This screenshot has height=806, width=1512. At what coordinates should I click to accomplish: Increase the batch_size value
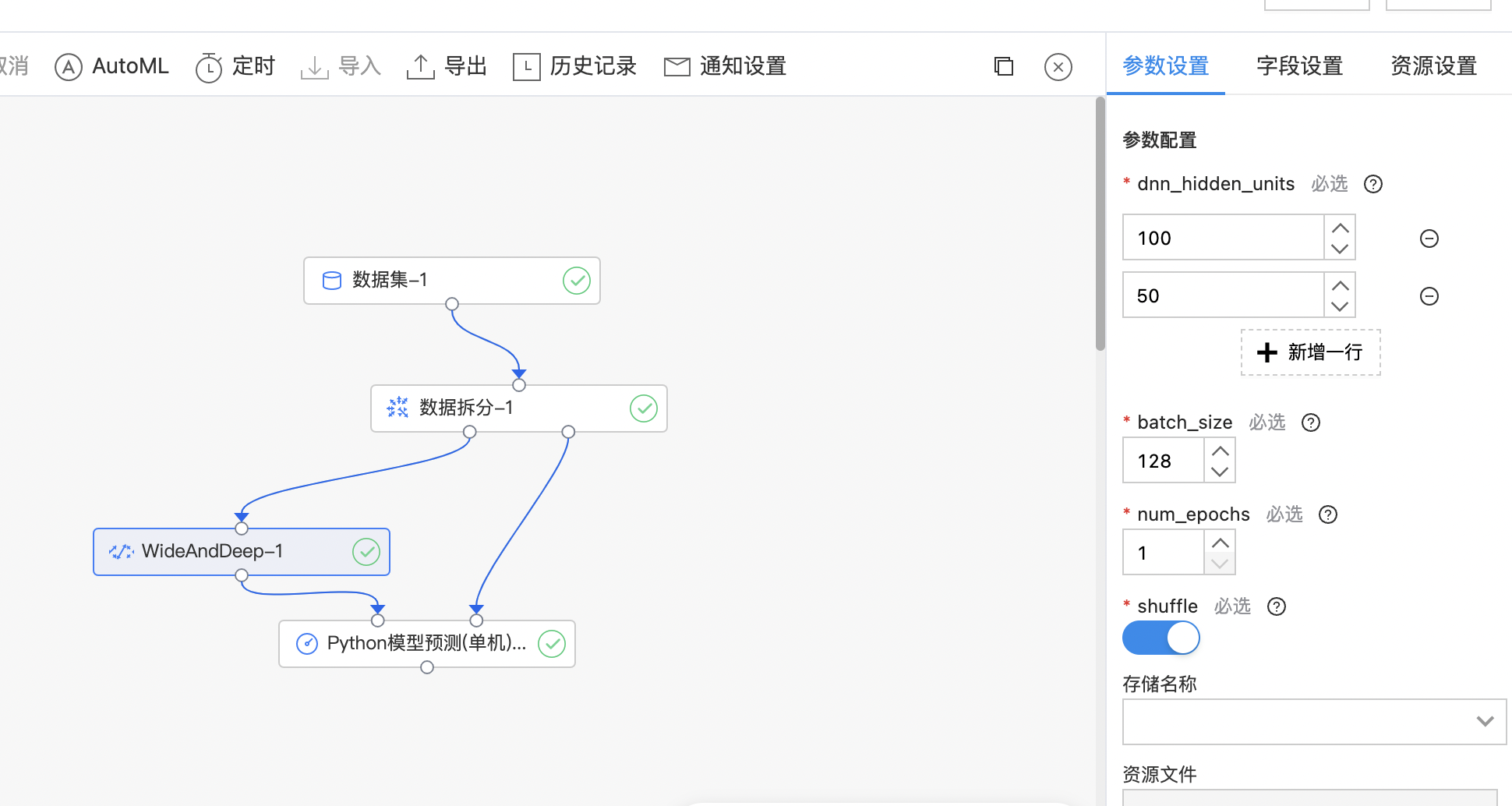coord(1220,451)
